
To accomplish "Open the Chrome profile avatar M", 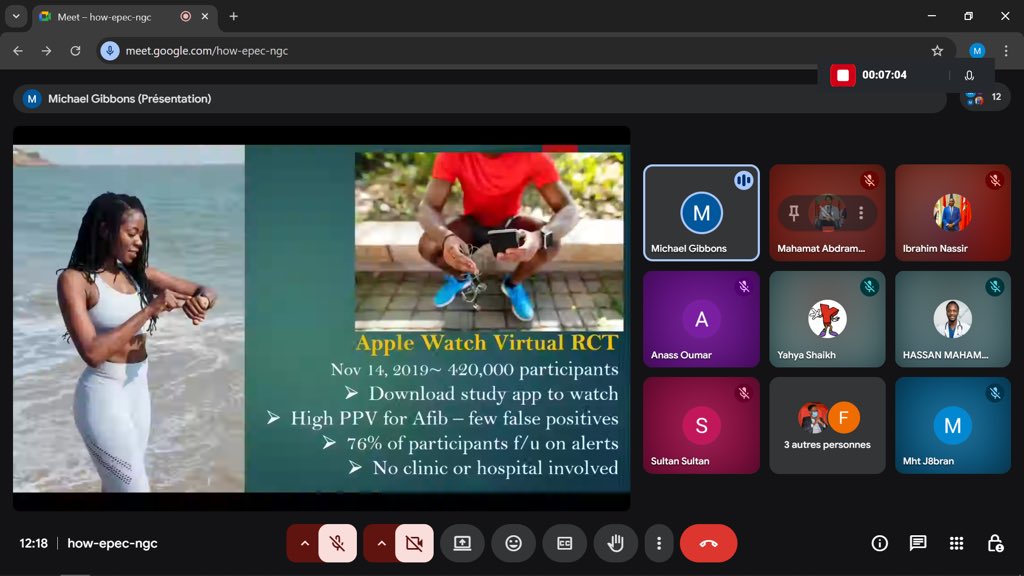I will pos(977,51).
